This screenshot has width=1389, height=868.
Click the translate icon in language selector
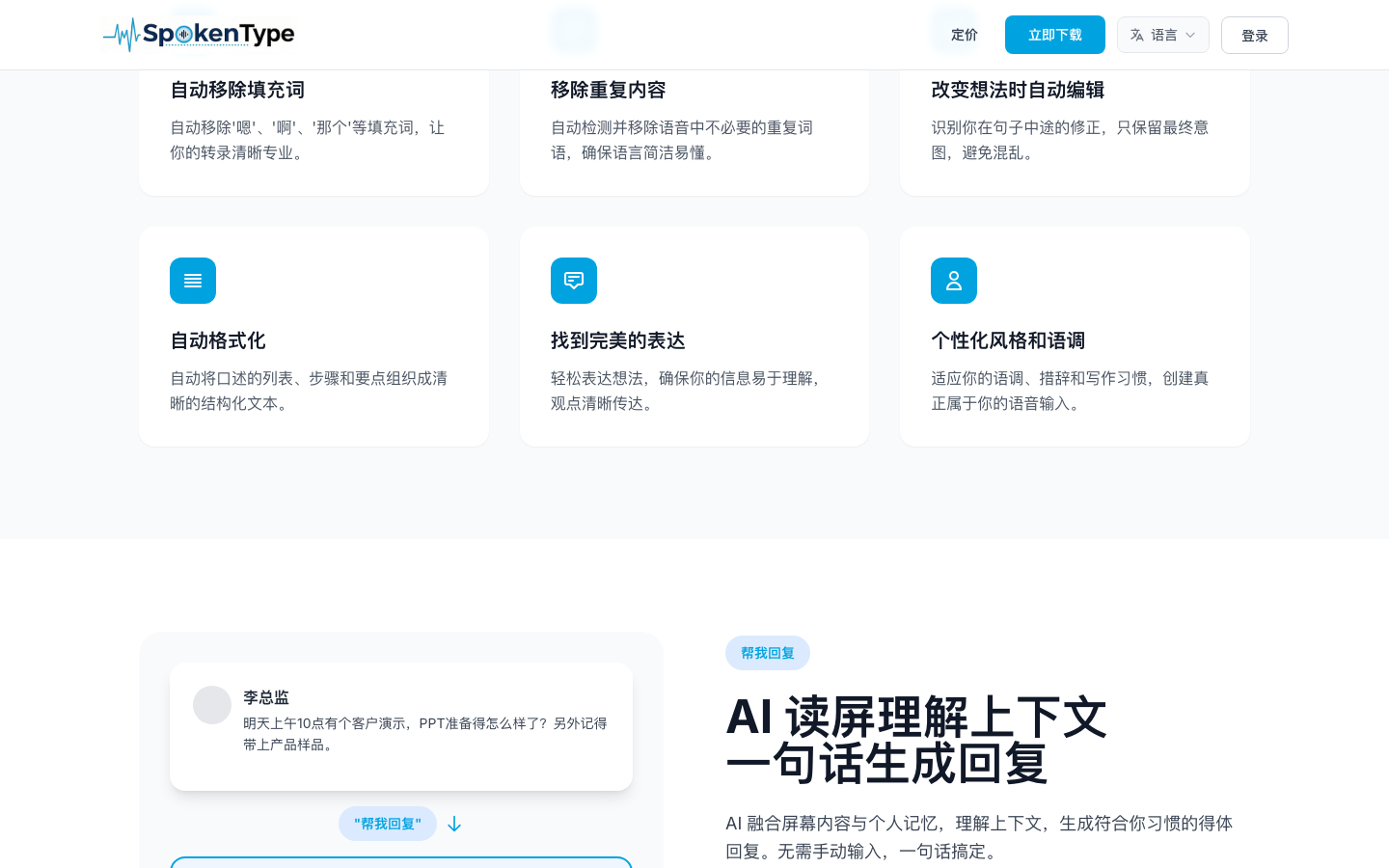(1137, 35)
